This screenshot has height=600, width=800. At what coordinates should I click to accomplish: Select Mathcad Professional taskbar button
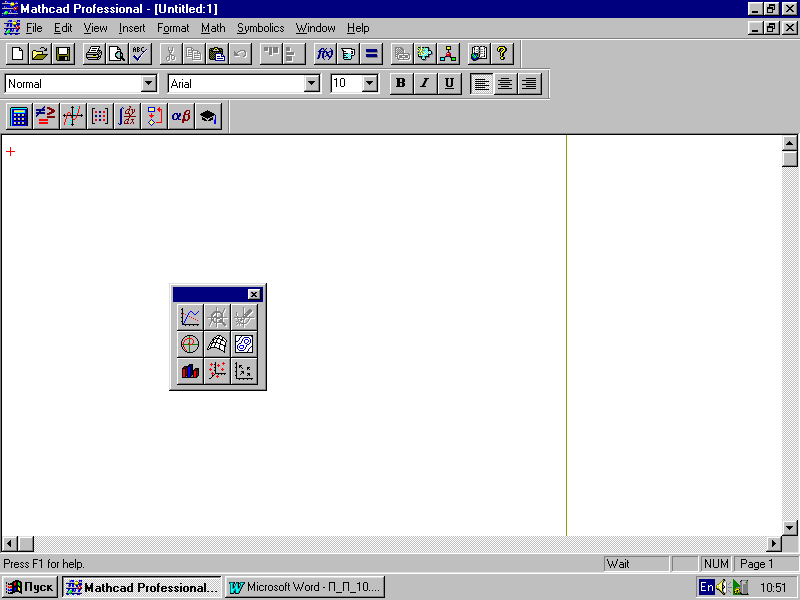(x=142, y=587)
